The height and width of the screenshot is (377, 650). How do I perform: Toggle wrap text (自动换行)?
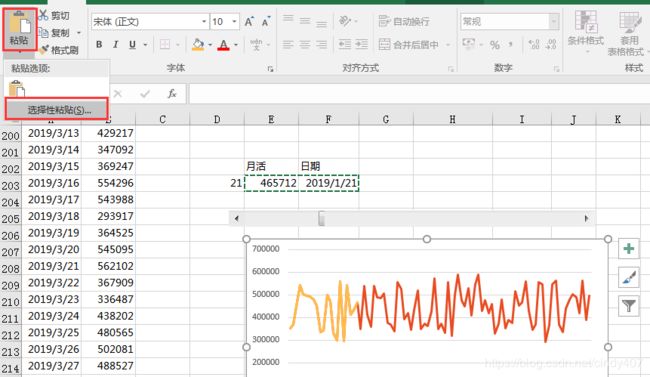click(x=404, y=21)
